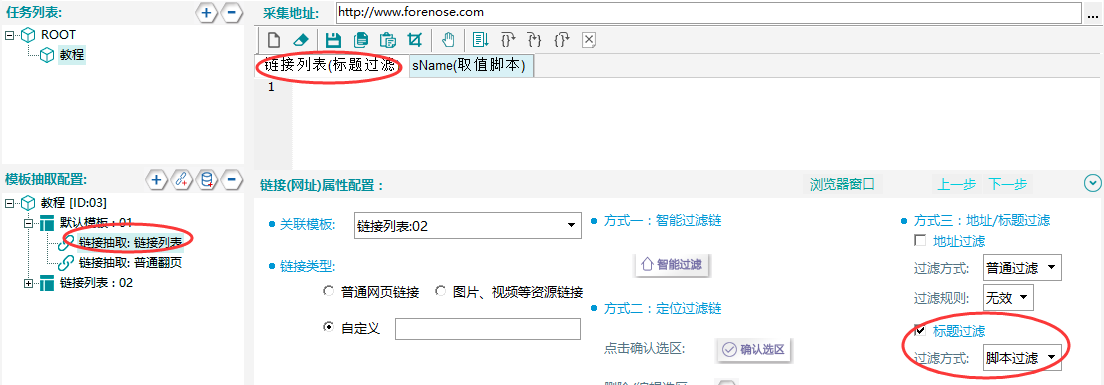
Task: Click the 智能过滤 button
Action: point(673,265)
